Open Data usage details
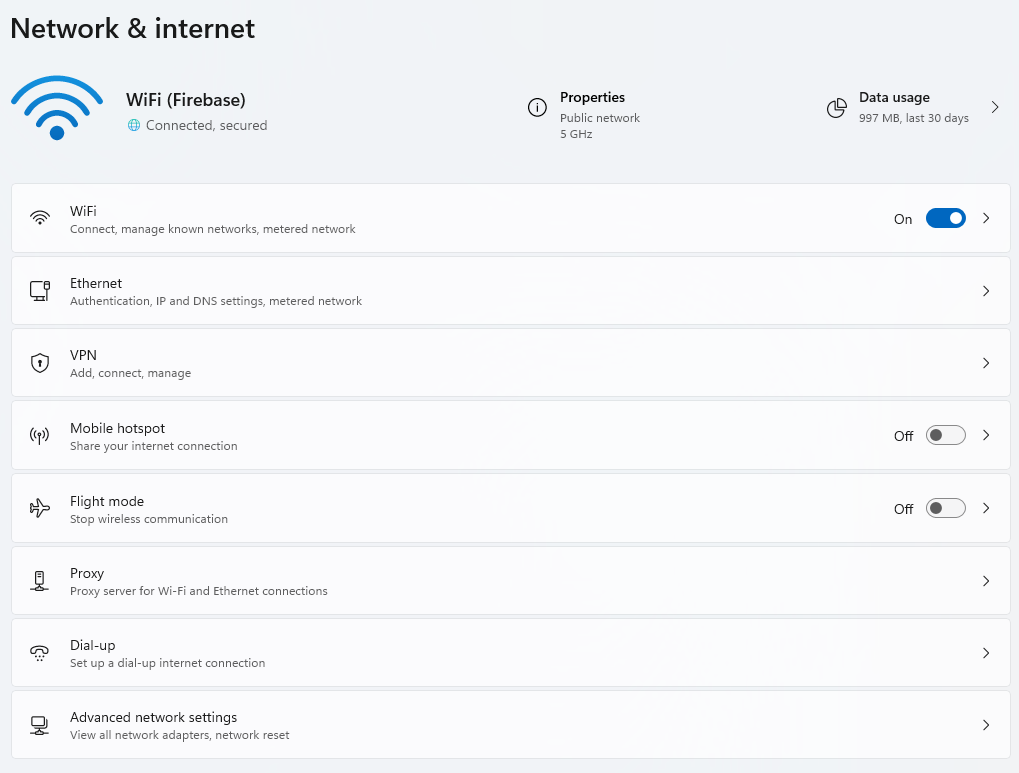Viewport: 1019px width, 773px height. [994, 107]
